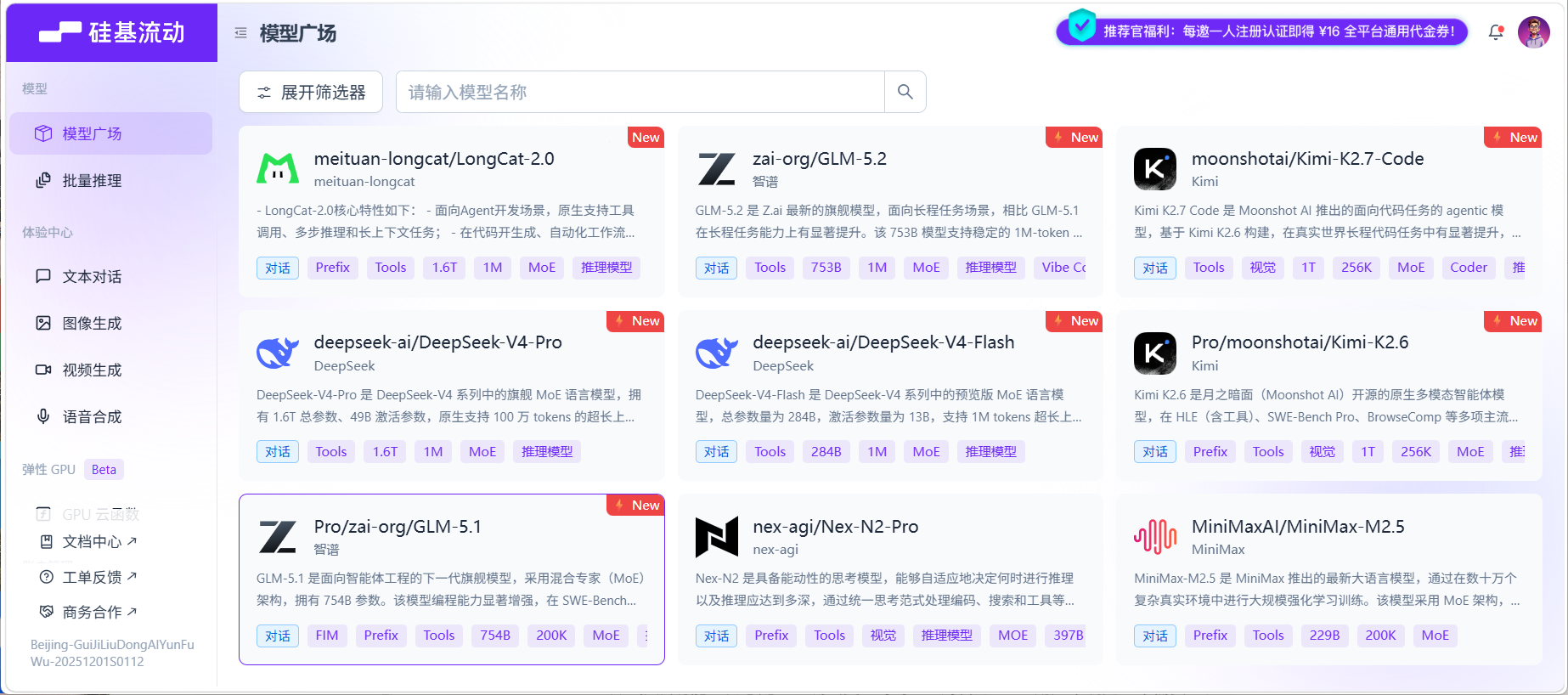Click the 视觉 tag on Kimi-K2.6 card

[x=1323, y=452]
